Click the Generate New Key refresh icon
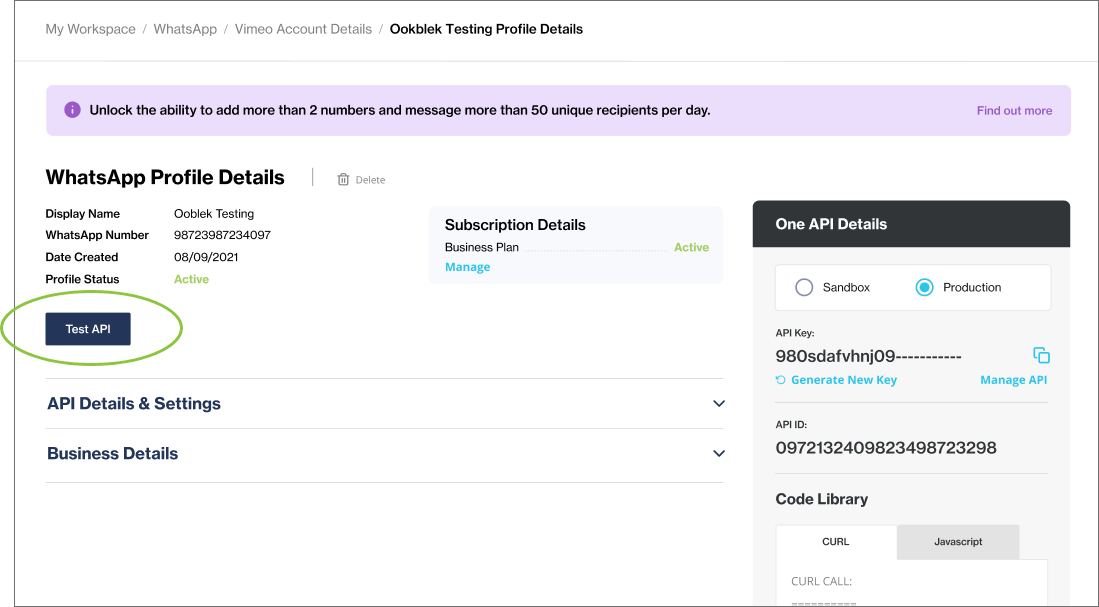1099x607 pixels. coord(781,380)
